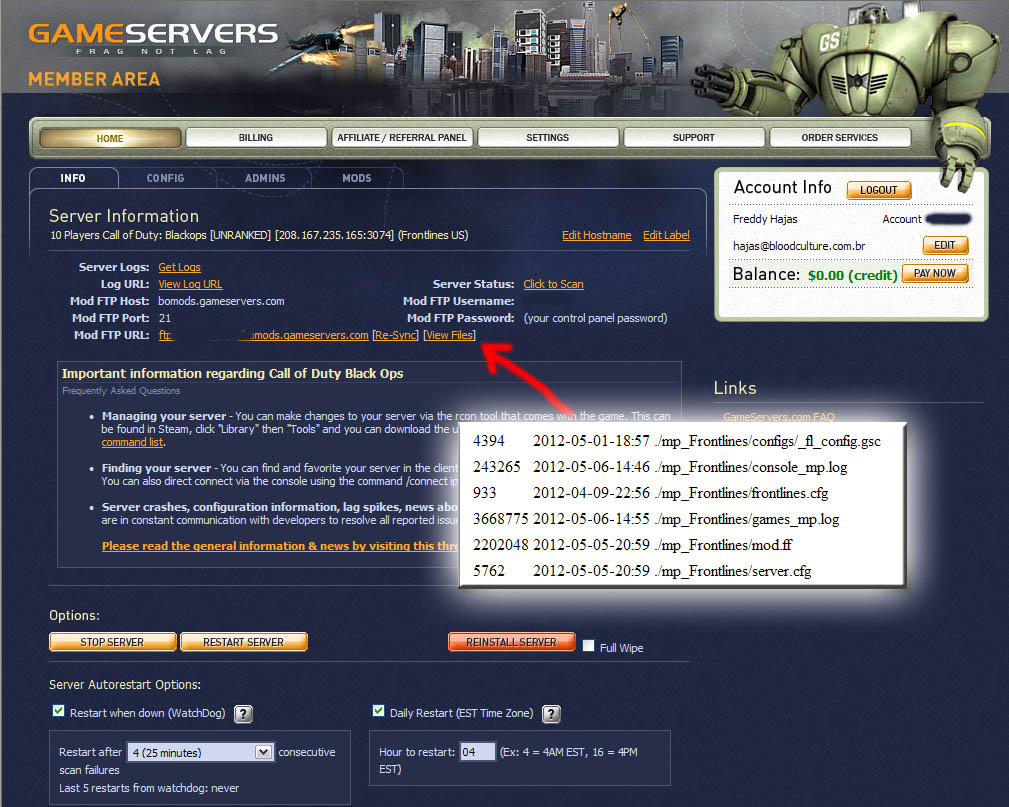The height and width of the screenshot is (807, 1009).
Task: Go to HOME navigation tab
Action: (x=110, y=138)
